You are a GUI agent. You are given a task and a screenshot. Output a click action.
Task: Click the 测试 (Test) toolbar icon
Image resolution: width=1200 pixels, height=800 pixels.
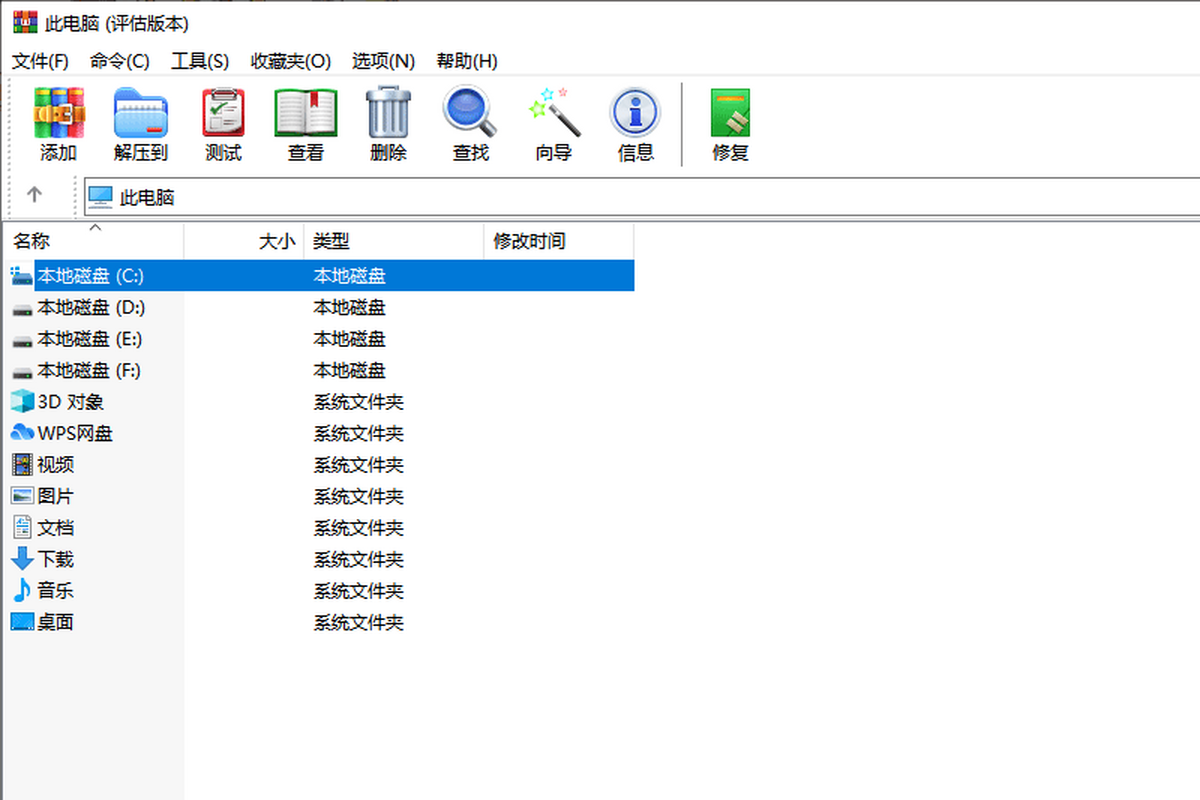click(x=223, y=112)
